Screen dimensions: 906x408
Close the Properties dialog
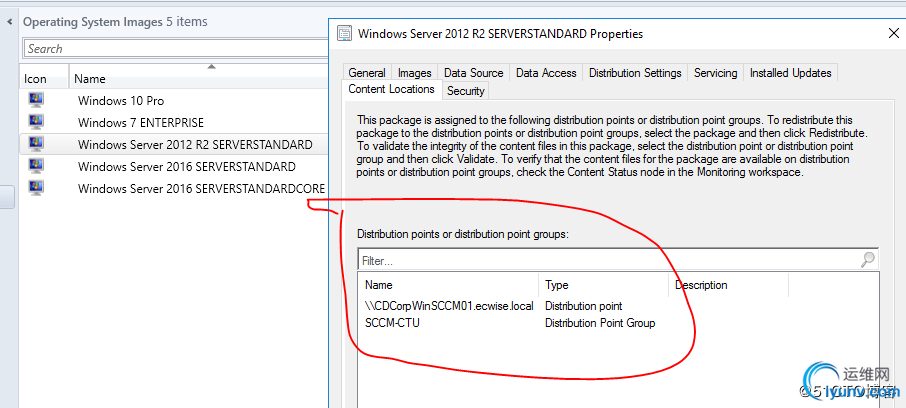click(893, 34)
